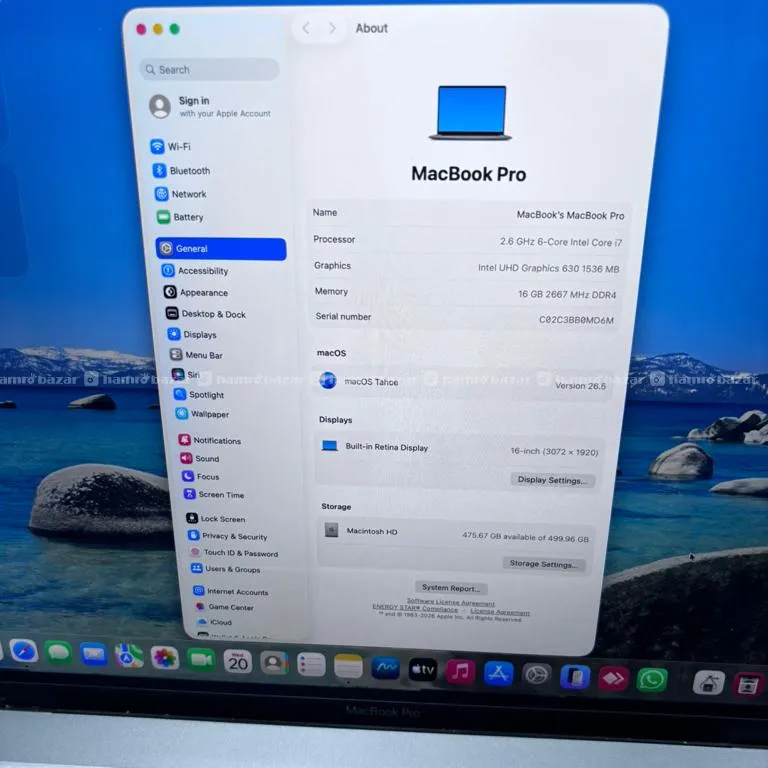
Task: Open Safari from the Dock
Action: point(24,651)
